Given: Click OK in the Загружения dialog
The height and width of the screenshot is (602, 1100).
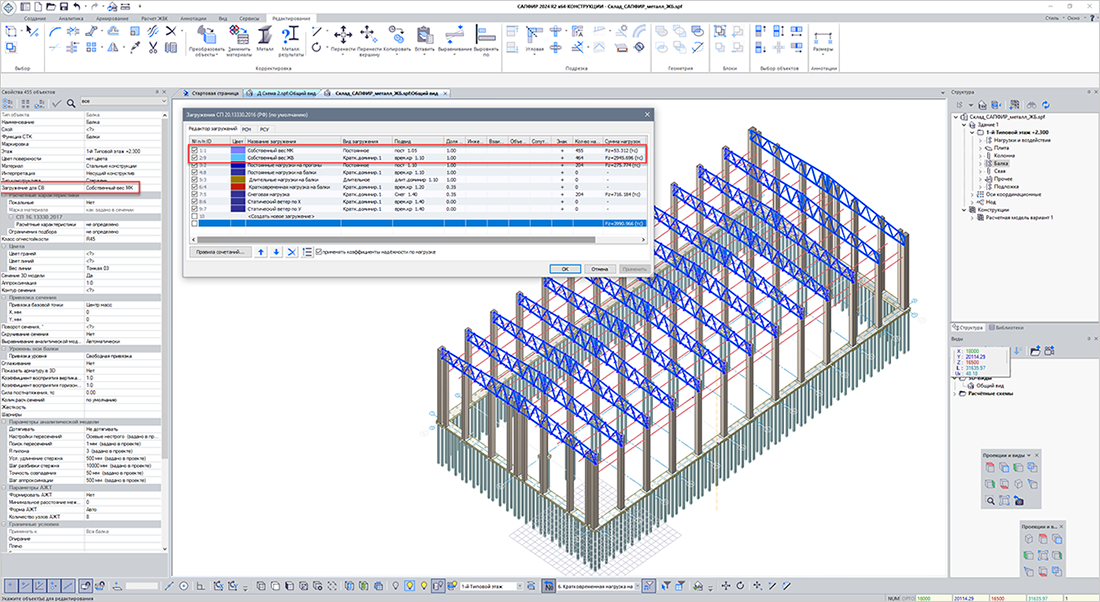Looking at the screenshot, I should 565,269.
